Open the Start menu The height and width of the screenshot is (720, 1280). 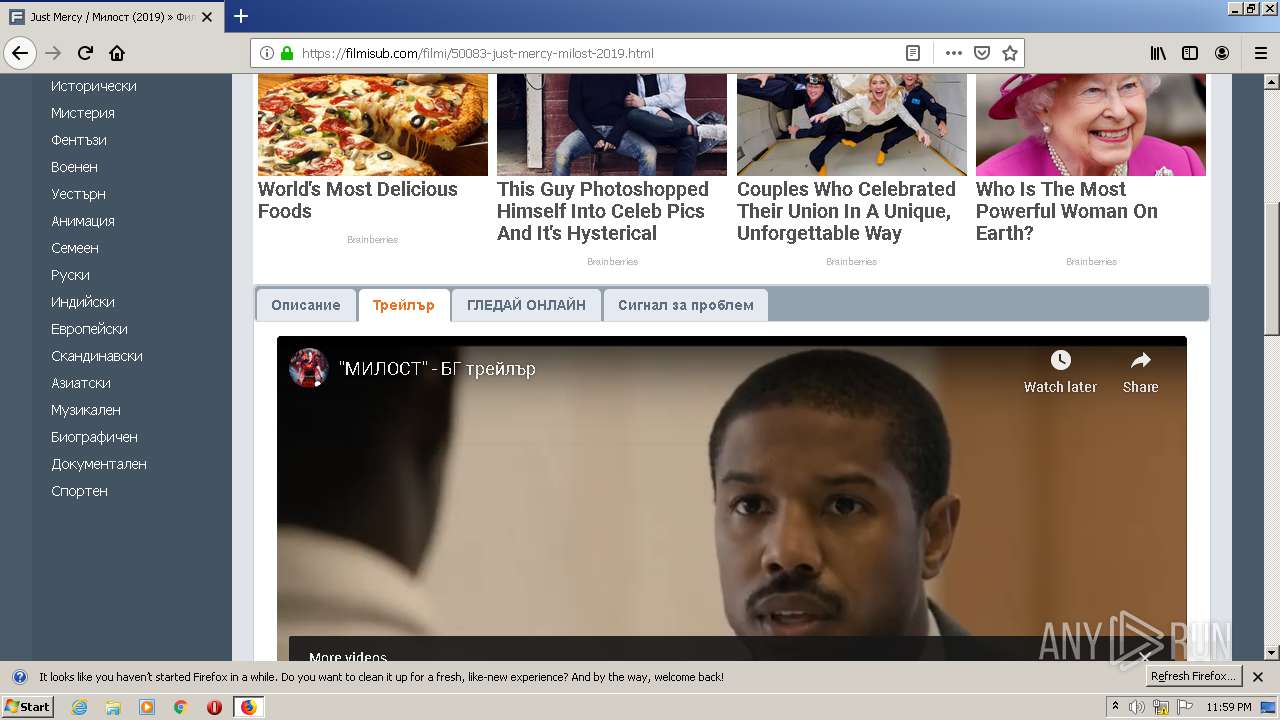(27, 707)
